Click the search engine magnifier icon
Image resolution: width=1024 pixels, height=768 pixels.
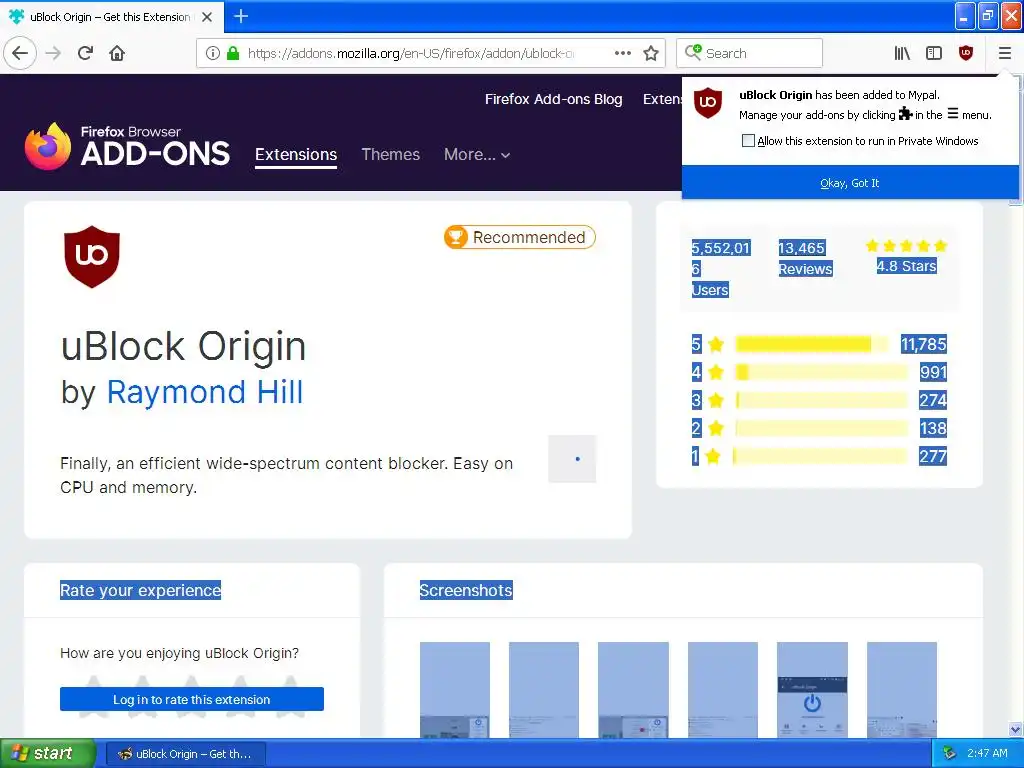693,52
